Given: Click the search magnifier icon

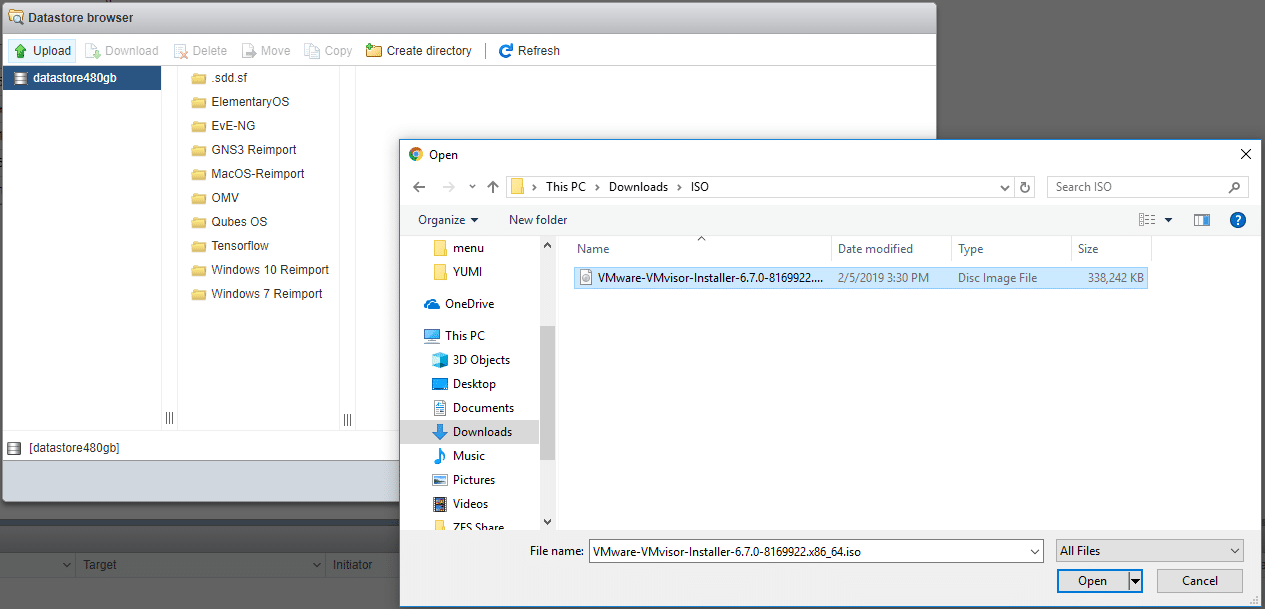Looking at the screenshot, I should pos(1234,187).
